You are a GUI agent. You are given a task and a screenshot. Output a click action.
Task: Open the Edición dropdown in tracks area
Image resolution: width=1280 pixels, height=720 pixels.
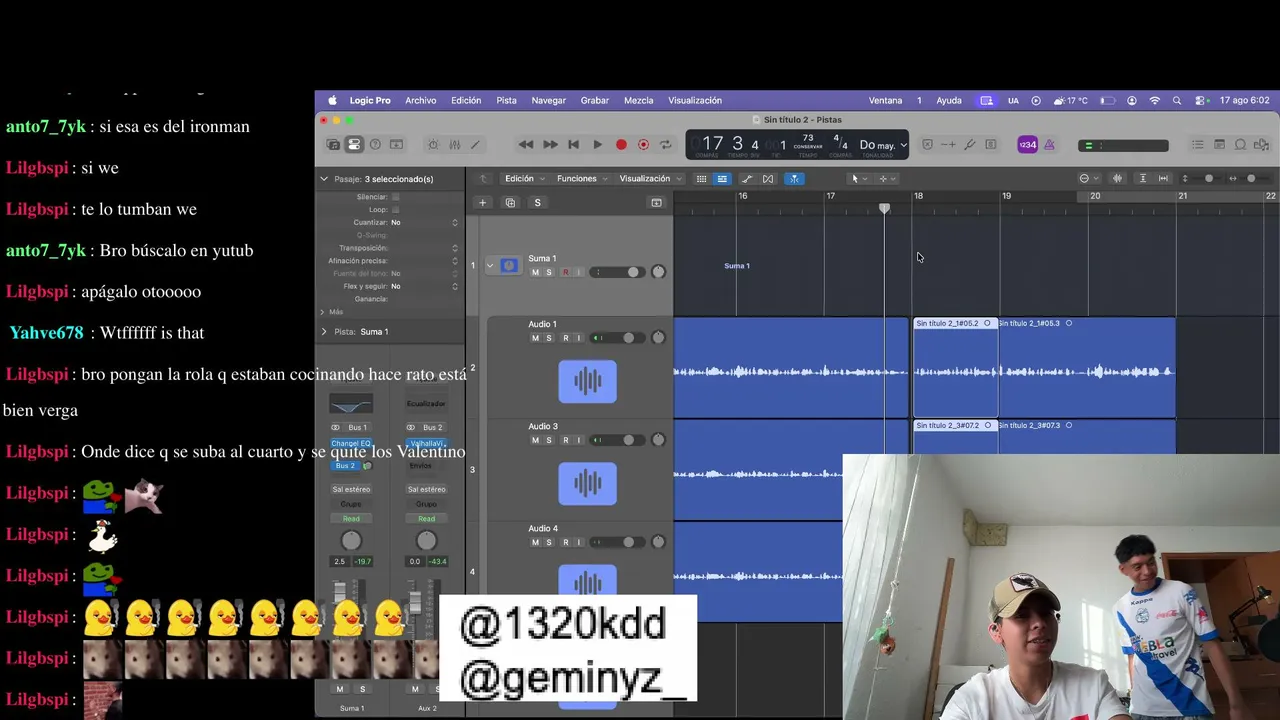click(x=524, y=179)
